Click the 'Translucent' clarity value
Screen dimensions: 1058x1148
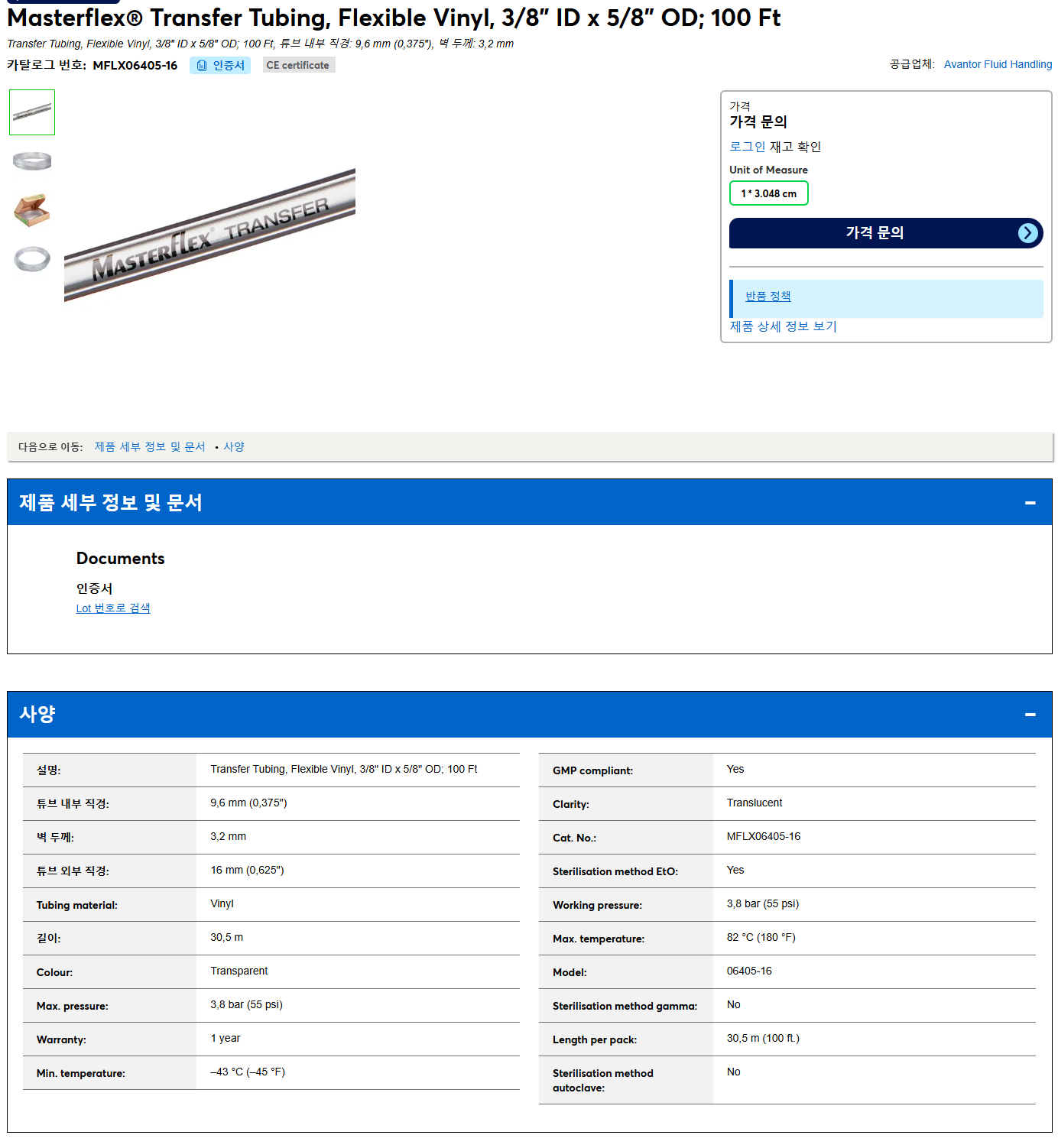(755, 803)
